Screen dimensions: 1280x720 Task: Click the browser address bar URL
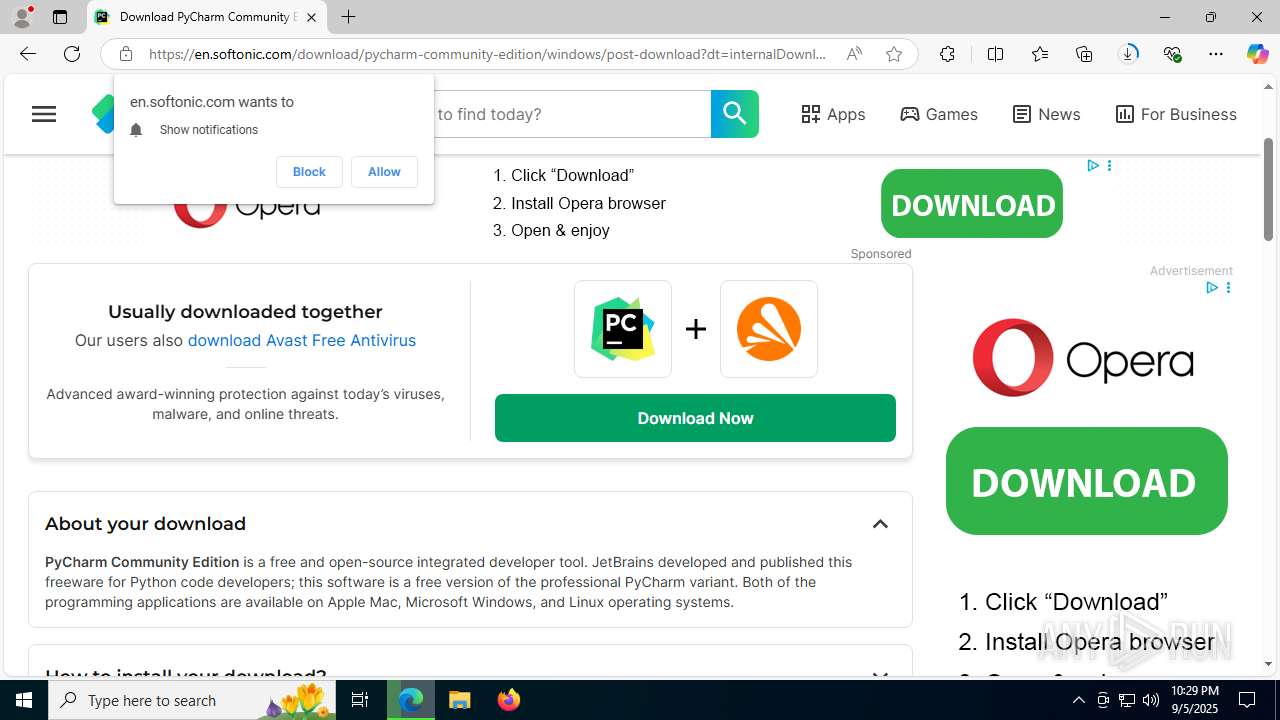click(488, 54)
